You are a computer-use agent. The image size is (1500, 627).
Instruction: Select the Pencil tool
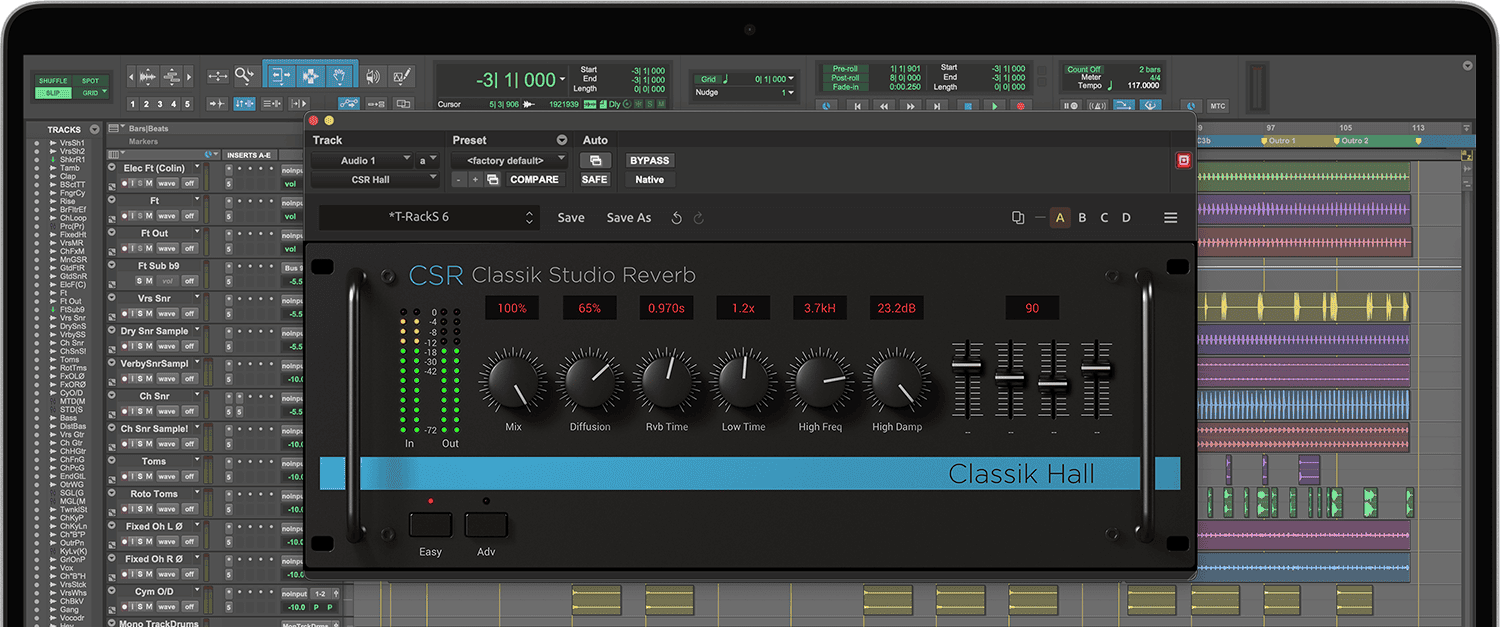click(402, 76)
